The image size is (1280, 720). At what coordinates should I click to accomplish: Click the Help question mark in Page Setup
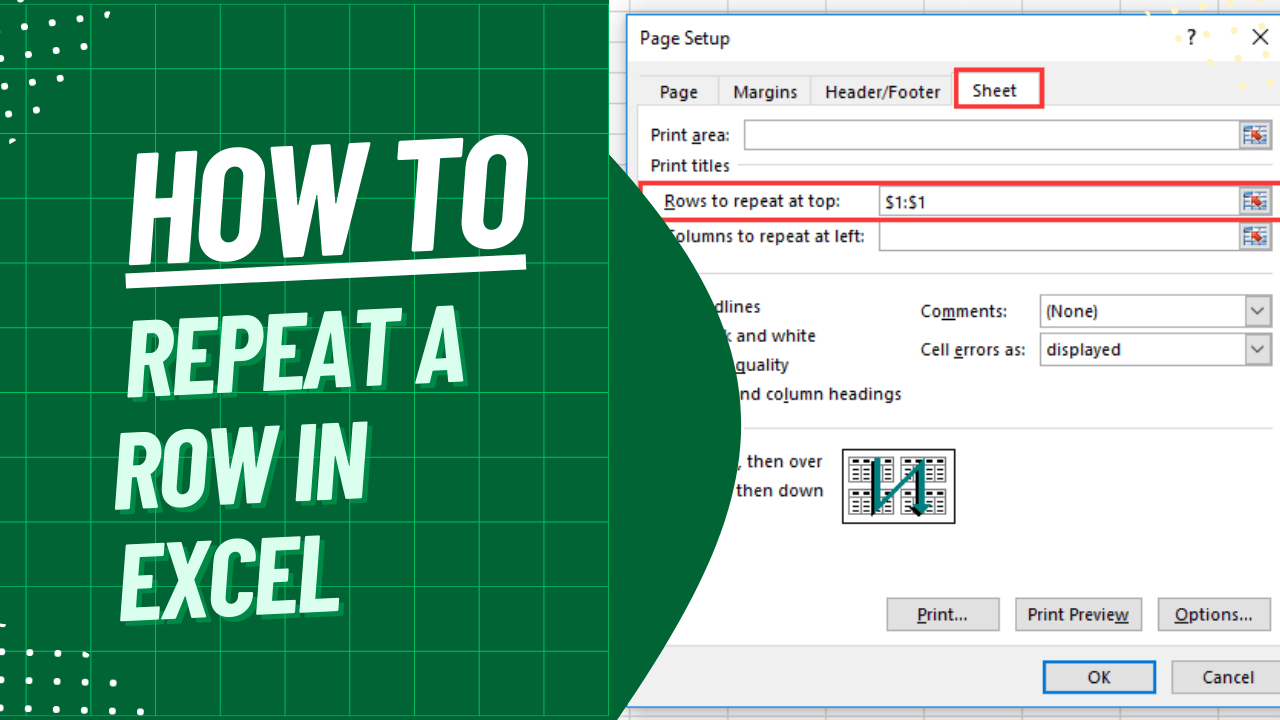1191,38
